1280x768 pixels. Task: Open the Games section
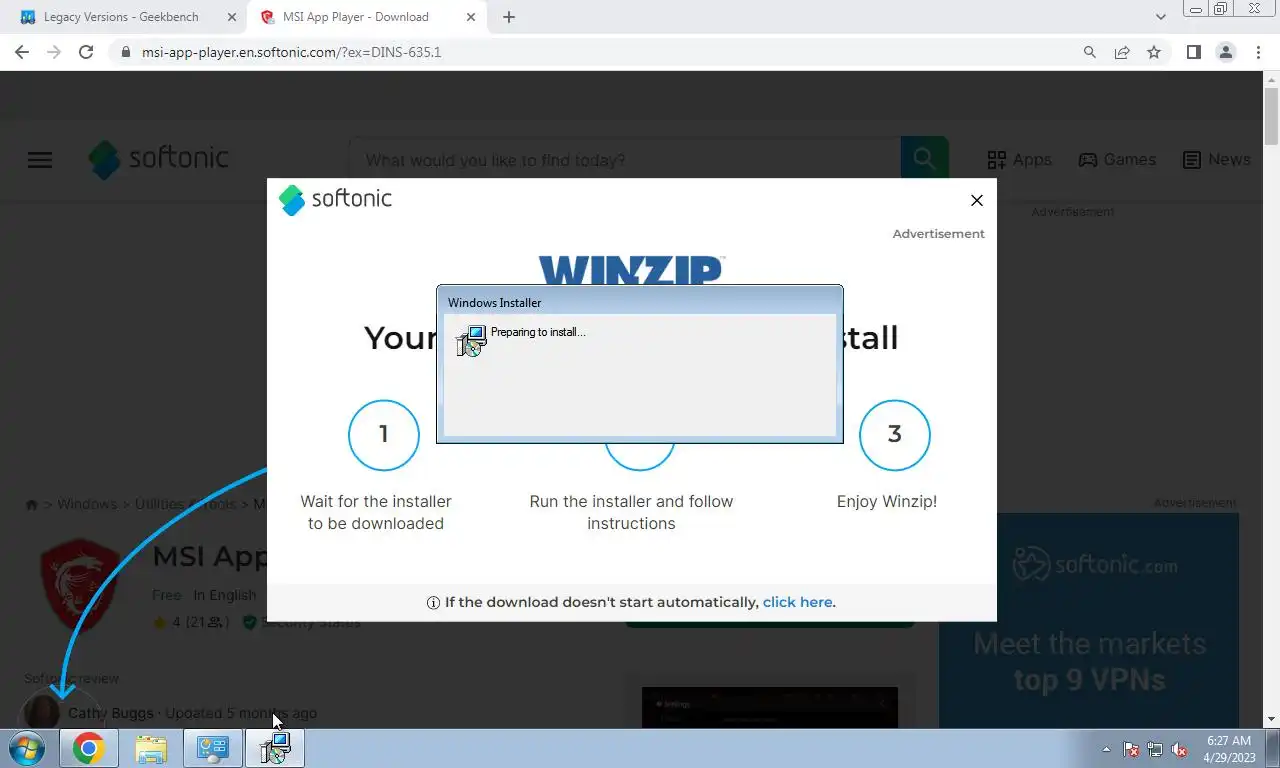[x=1117, y=160]
